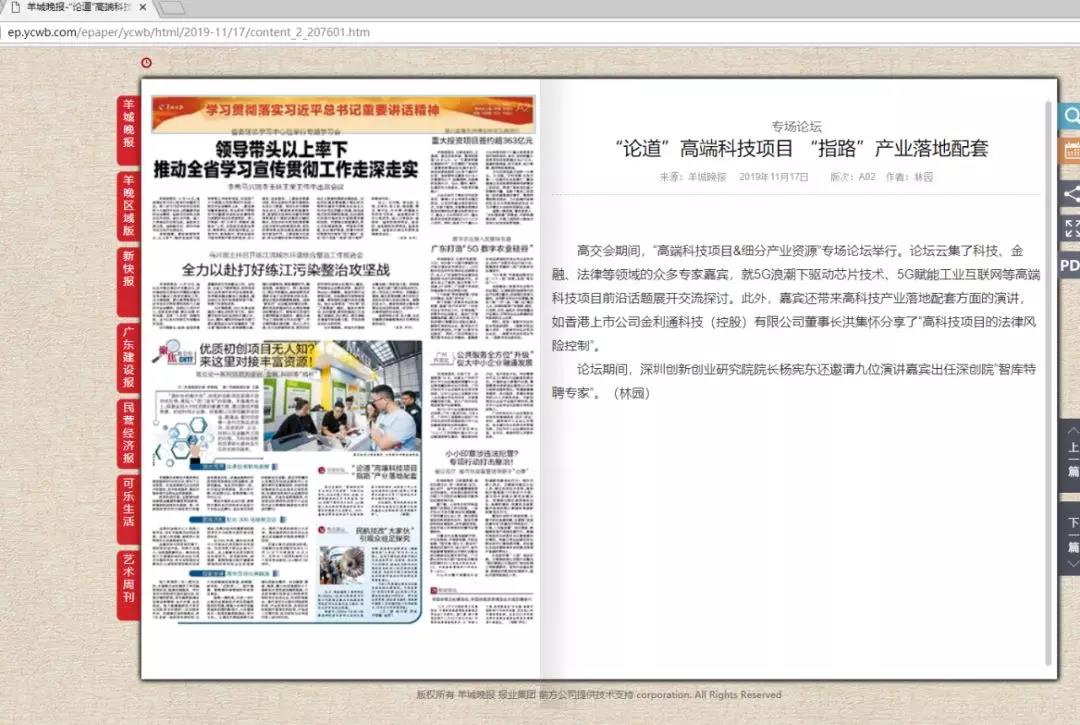Click the exhibition booth photo in newspaper
1080x725 pixels.
[x=342, y=395]
